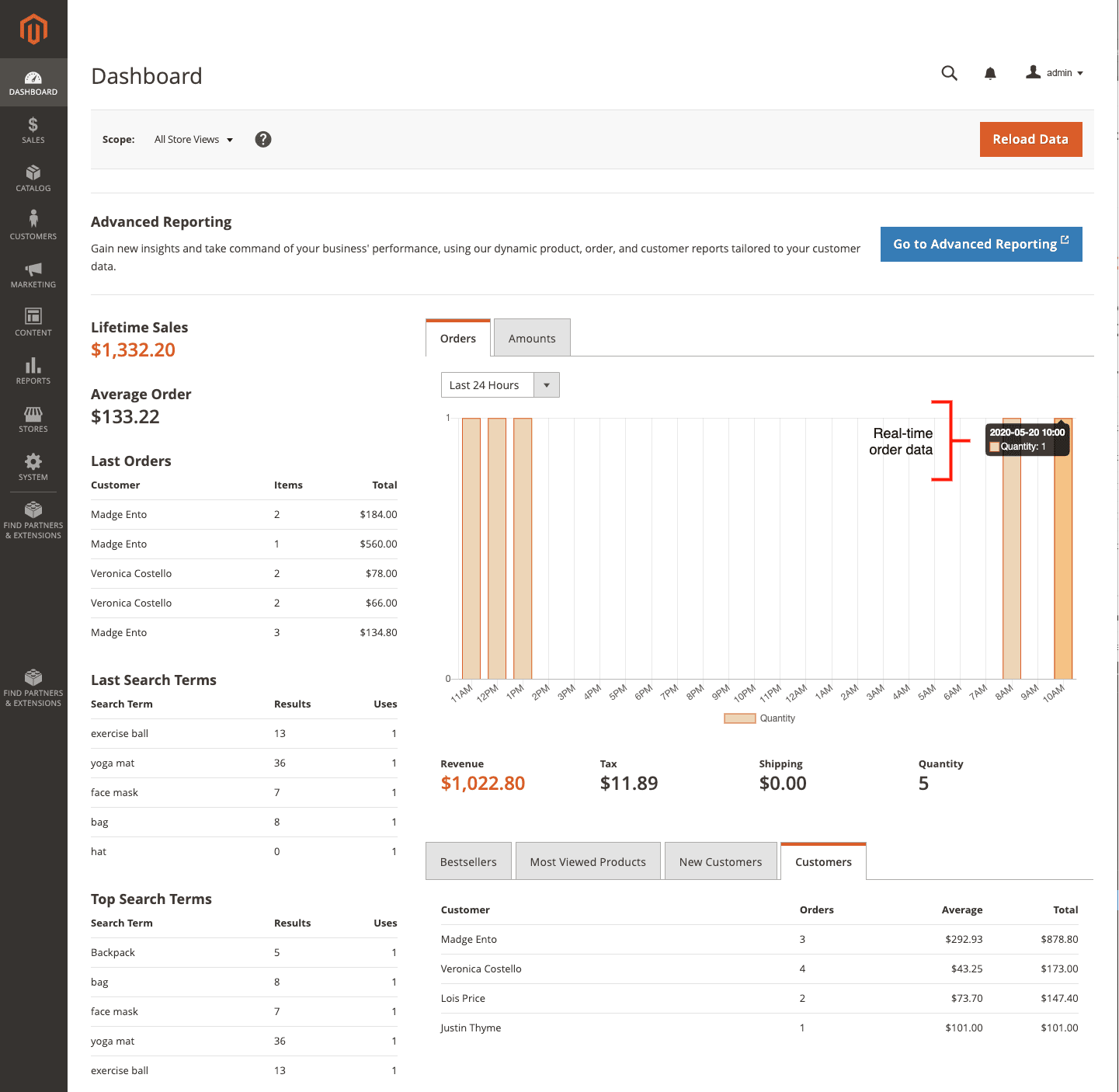The image size is (1119, 1092).
Task: Open the Content panel icon
Action: coord(33,322)
